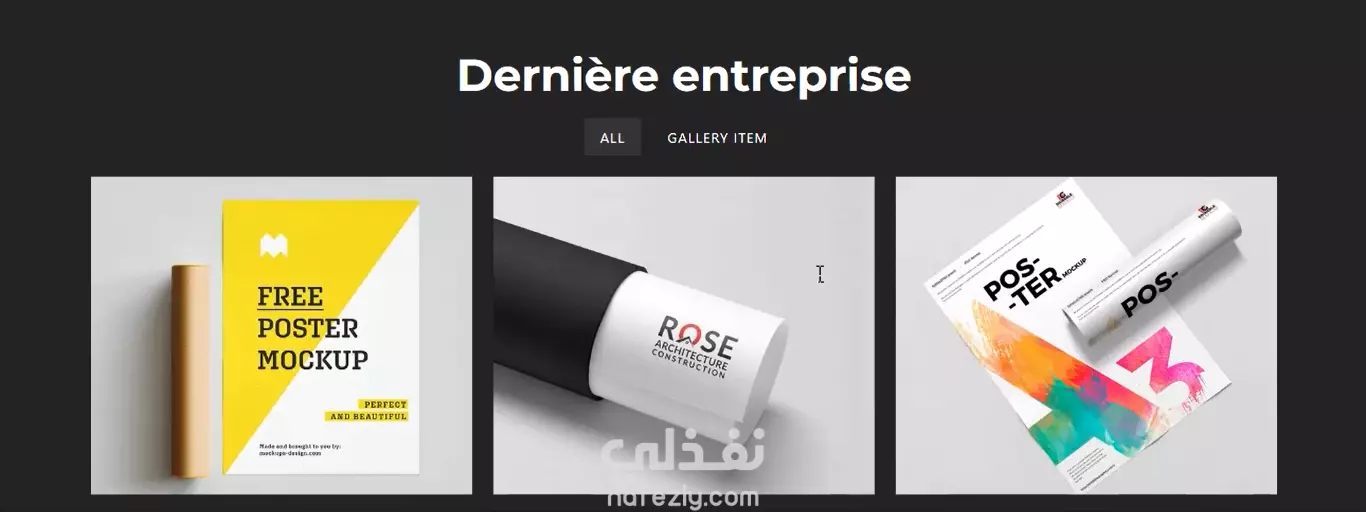Select the ALL filter tab
This screenshot has width=1366, height=512.
pos(612,138)
